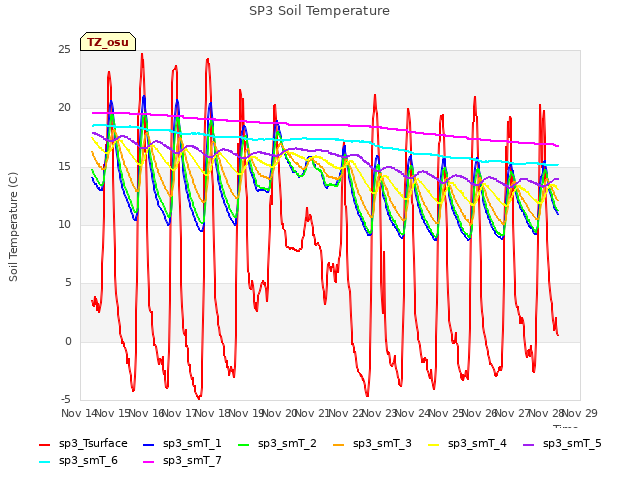Click the Nov 14 x-axis date label

(x=79, y=413)
